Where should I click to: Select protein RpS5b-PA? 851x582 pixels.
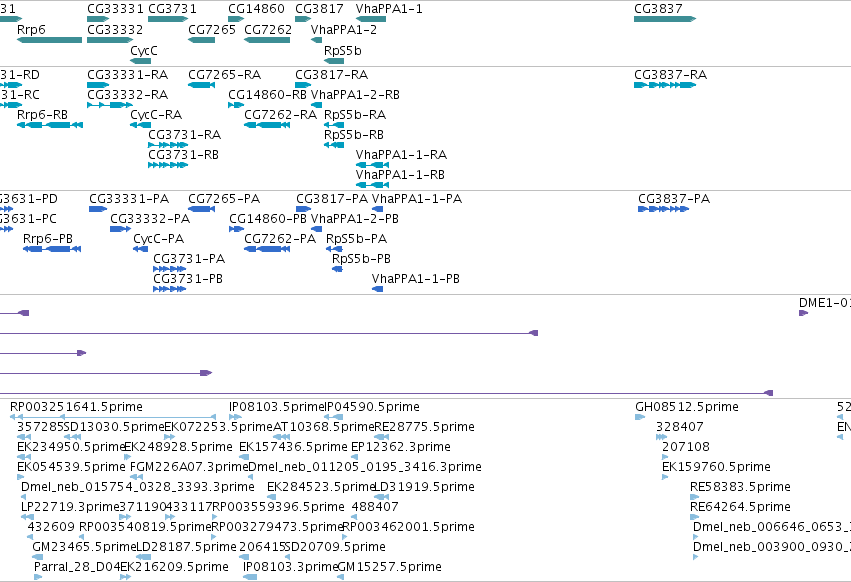click(334, 249)
